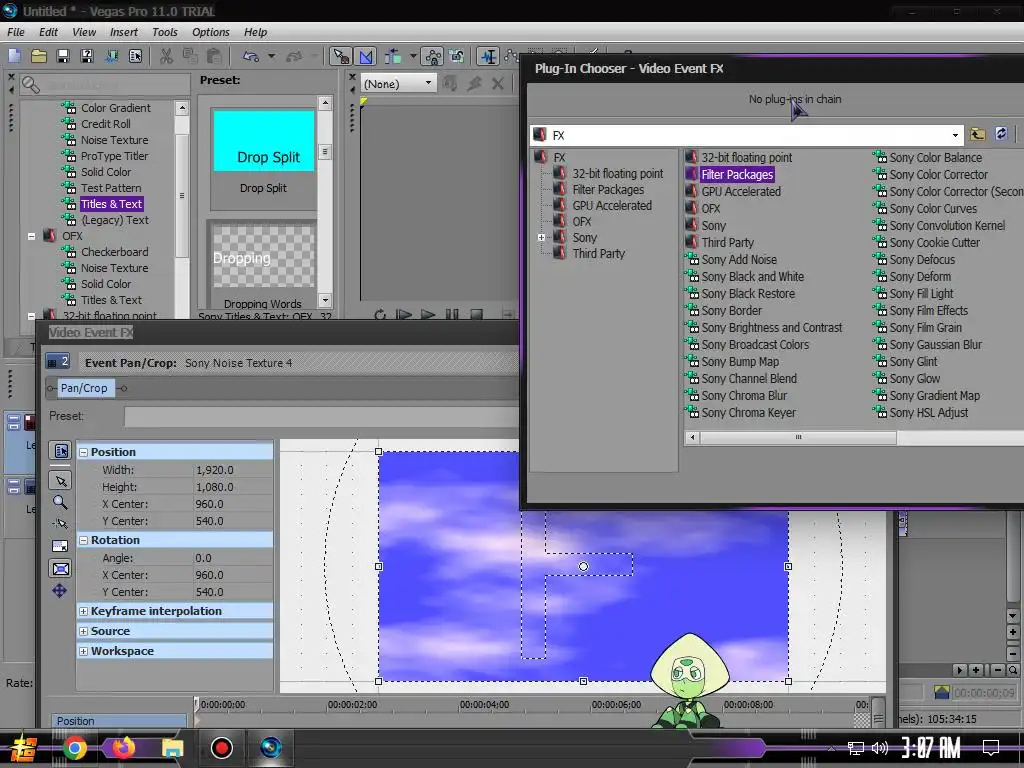Open Firefox from the taskbar
The height and width of the screenshot is (768, 1024).
point(123,748)
